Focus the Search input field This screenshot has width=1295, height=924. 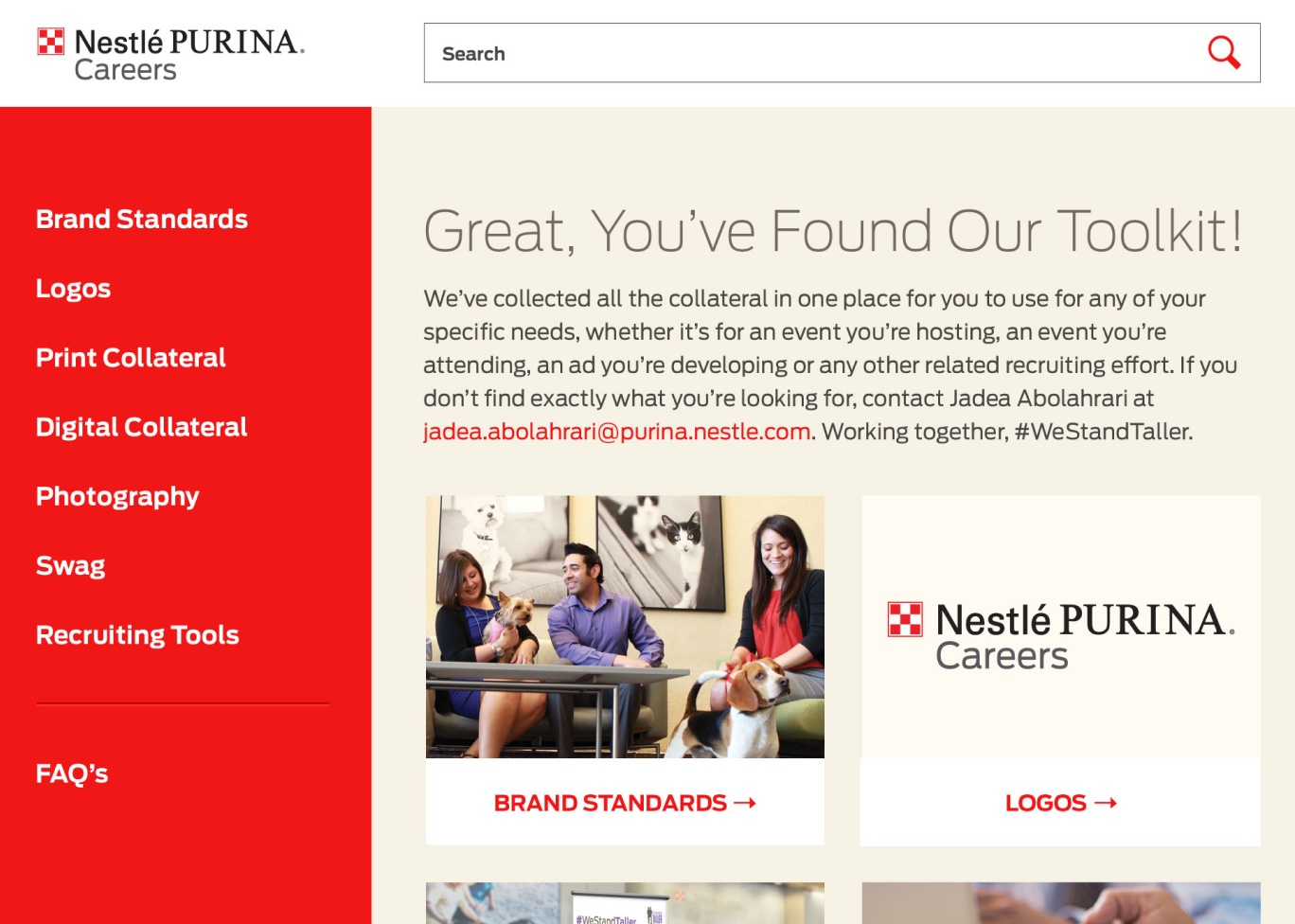[814, 53]
